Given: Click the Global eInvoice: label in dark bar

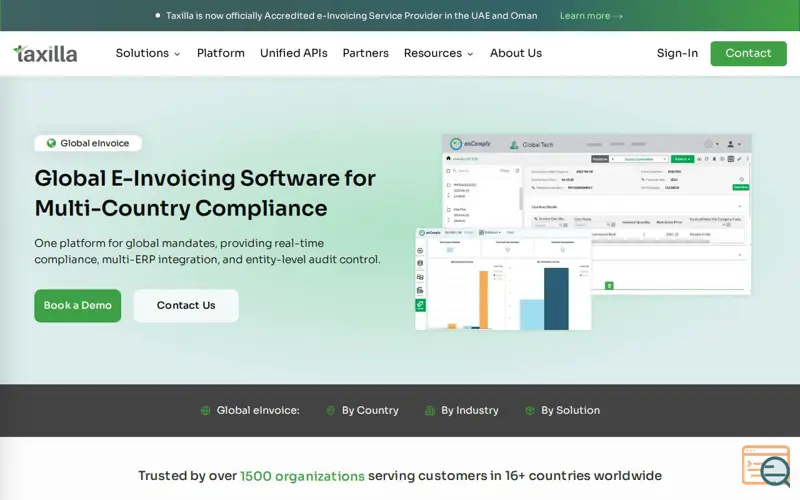Looking at the screenshot, I should tap(258, 410).
